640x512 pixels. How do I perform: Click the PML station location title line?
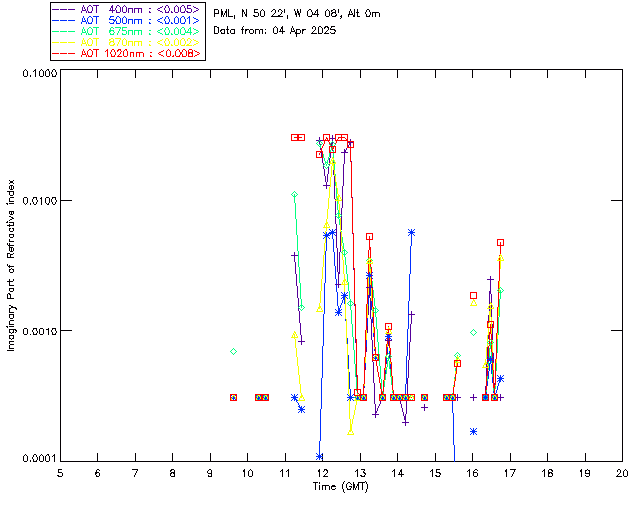click(297, 14)
